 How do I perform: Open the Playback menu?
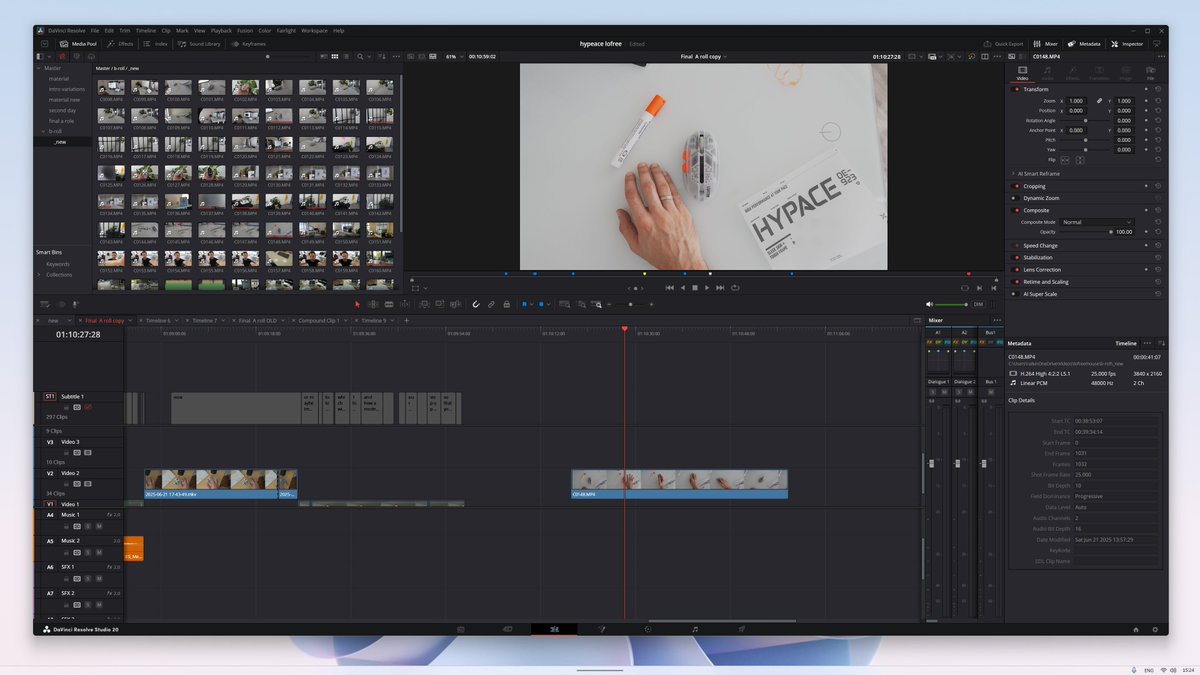(x=221, y=30)
